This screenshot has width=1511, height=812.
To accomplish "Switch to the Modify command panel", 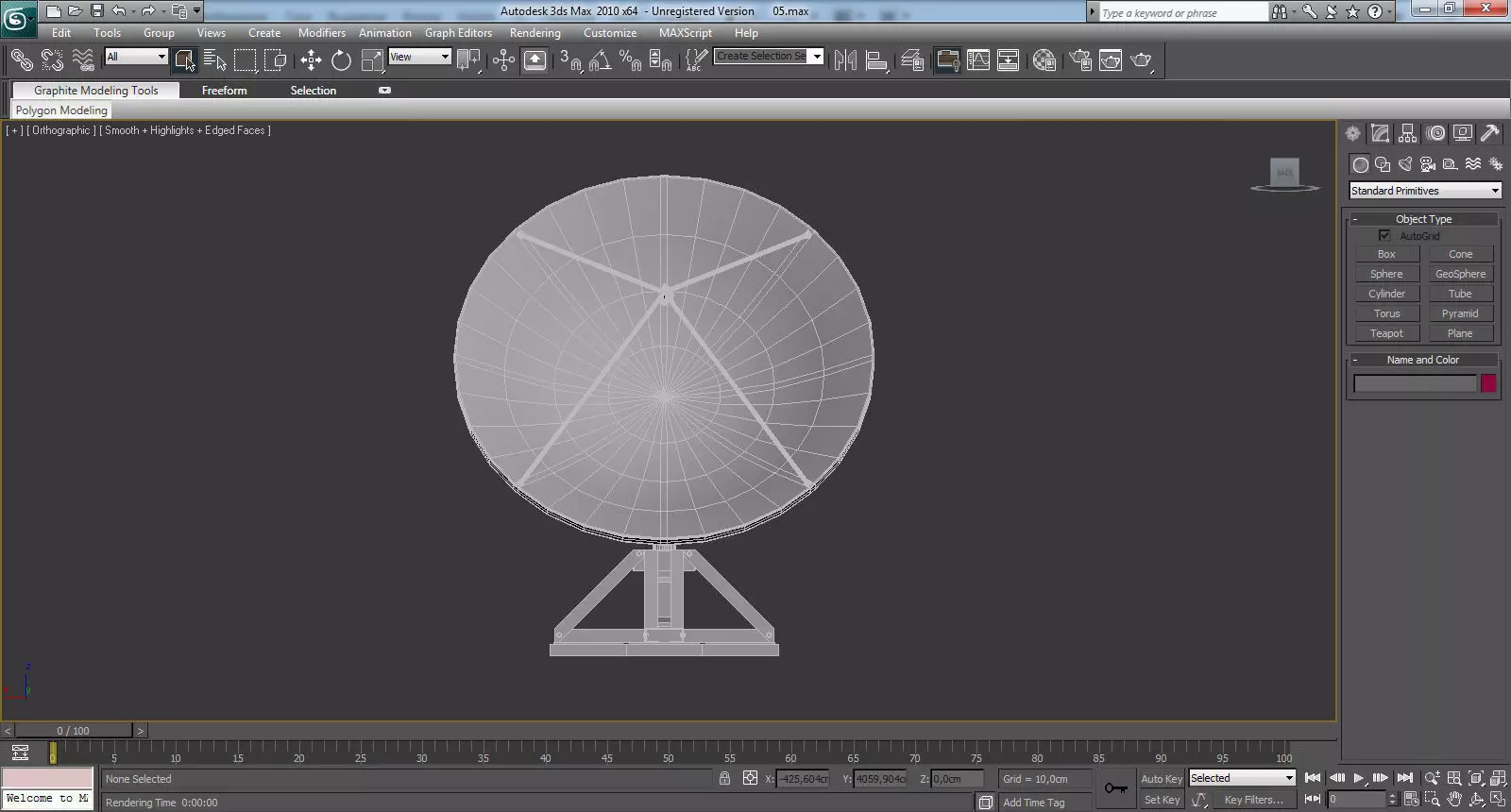I will [1381, 133].
